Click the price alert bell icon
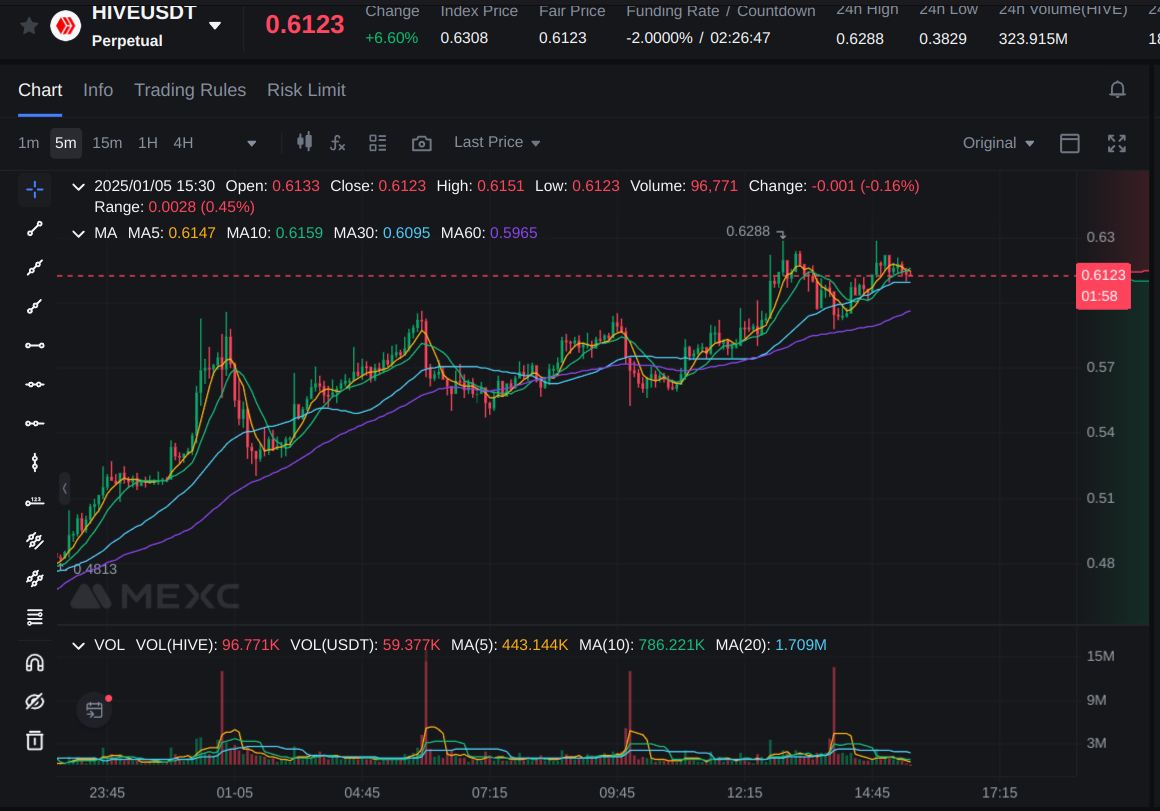Viewport: 1160px width, 811px height. (1117, 90)
